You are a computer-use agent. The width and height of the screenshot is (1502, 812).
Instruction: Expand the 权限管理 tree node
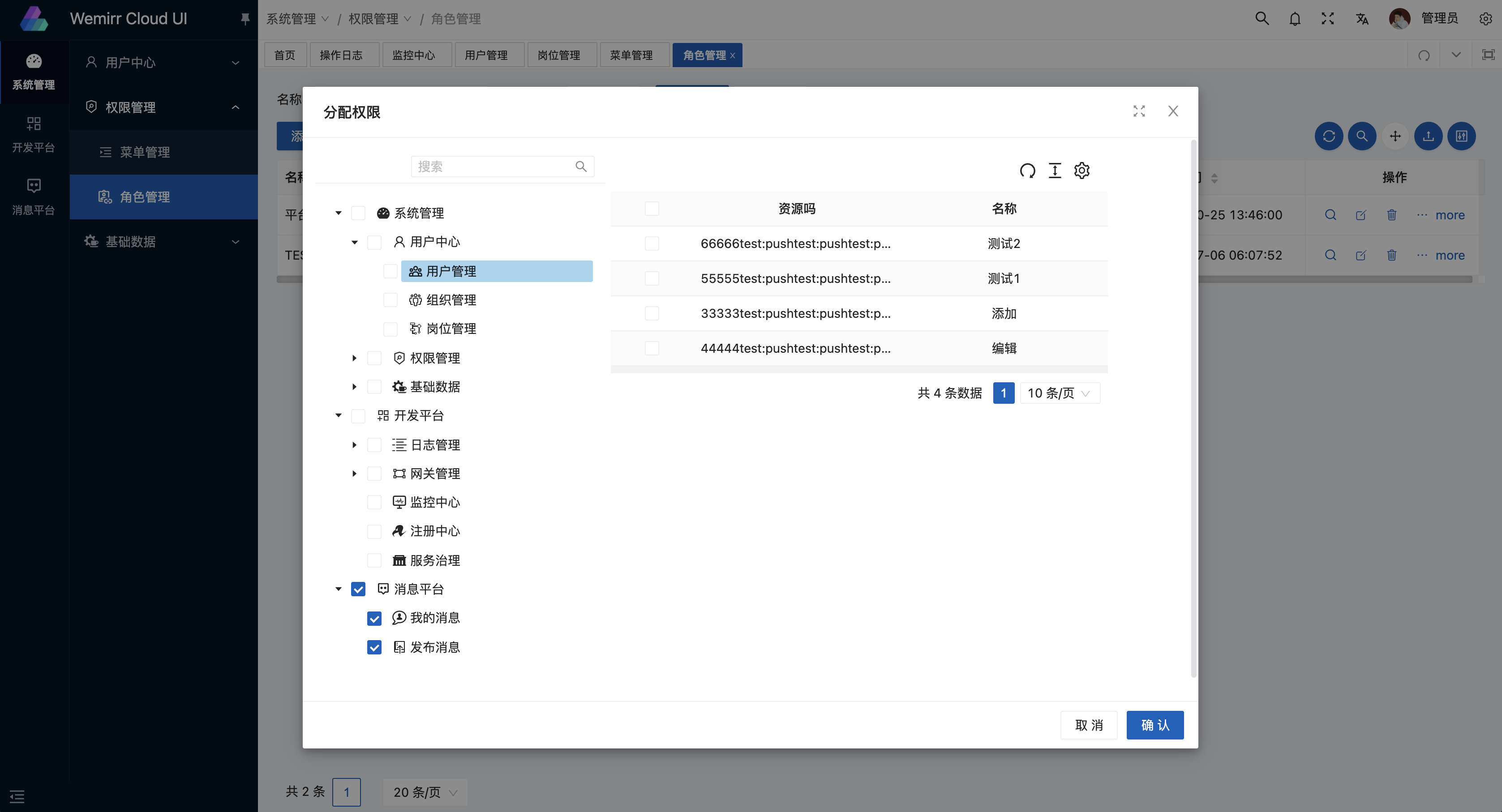[354, 358]
